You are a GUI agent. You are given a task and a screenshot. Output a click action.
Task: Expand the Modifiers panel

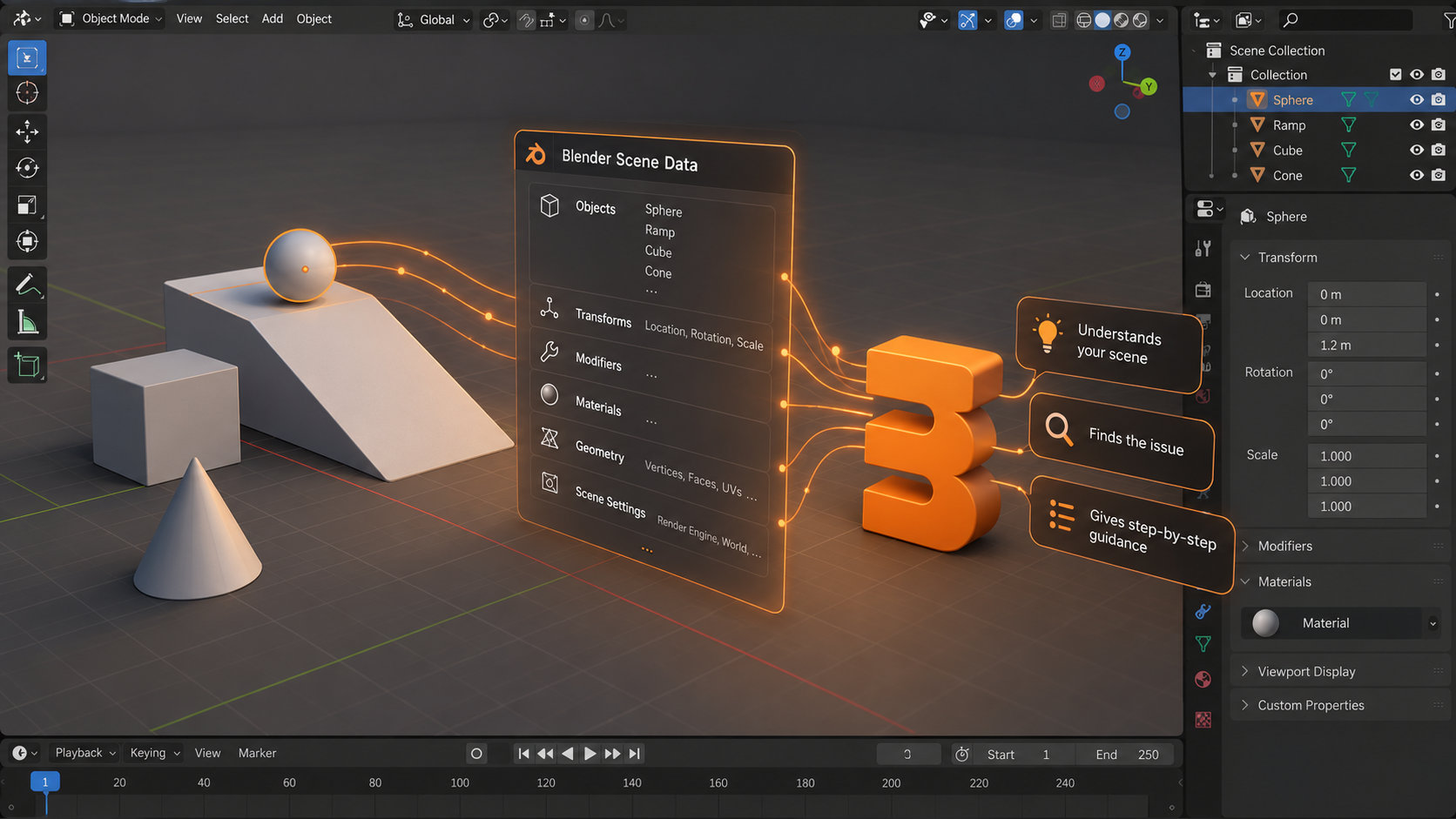(1245, 546)
